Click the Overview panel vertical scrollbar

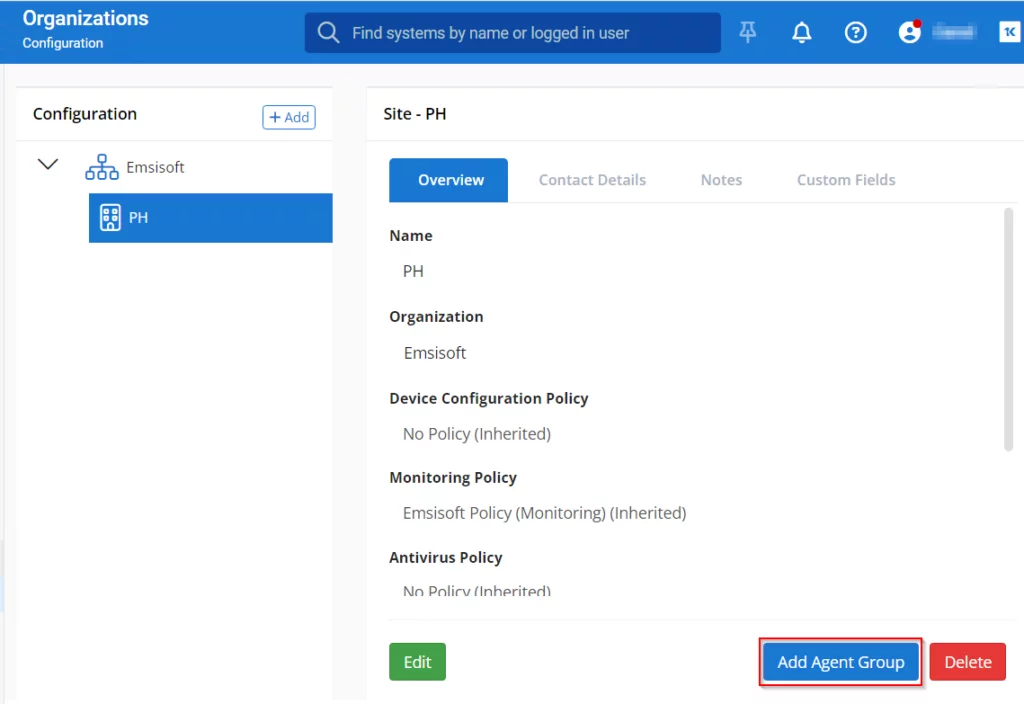point(1008,330)
